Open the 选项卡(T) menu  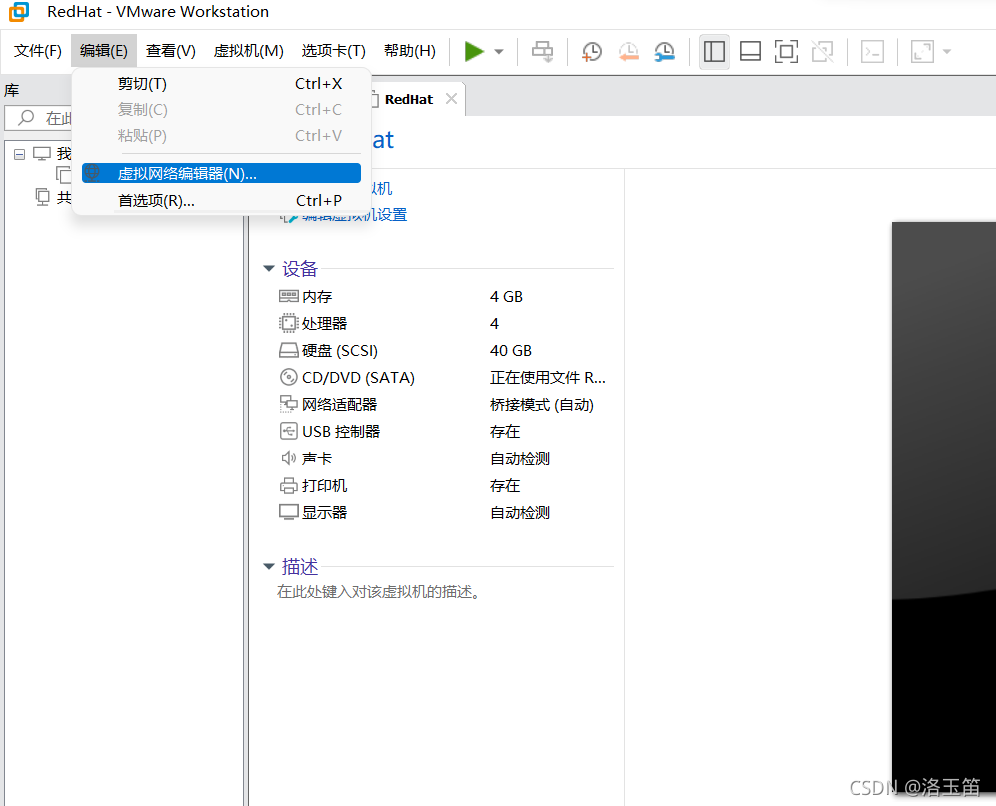pyautogui.click(x=333, y=51)
